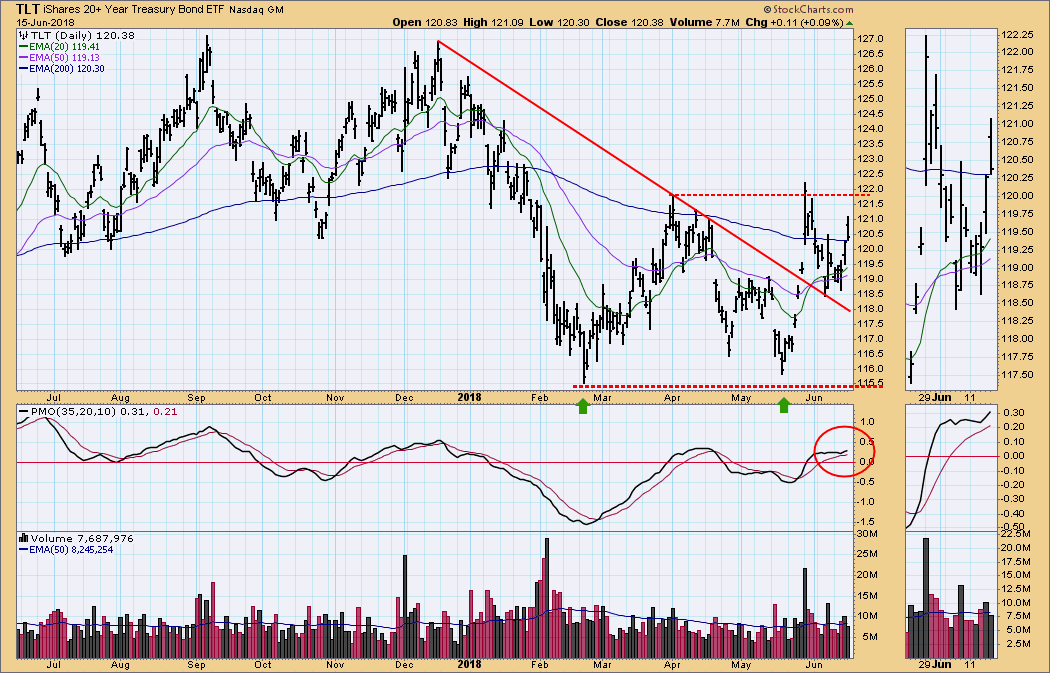Click the Low 120.30 value

pos(559,22)
